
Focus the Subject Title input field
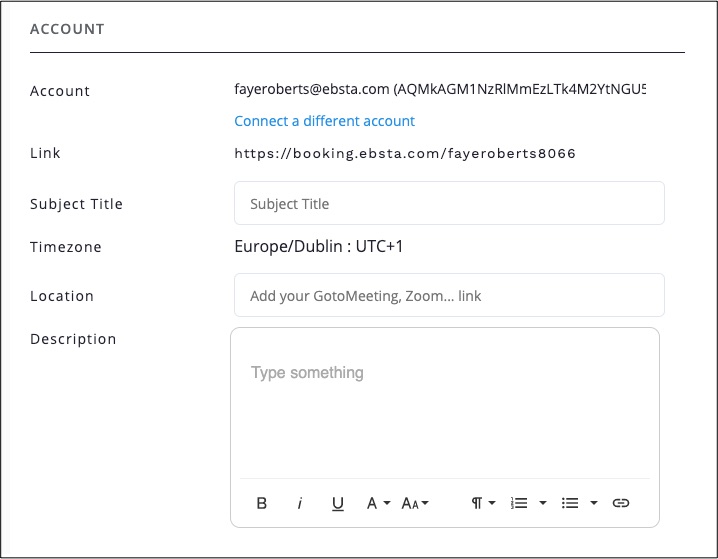(x=449, y=203)
